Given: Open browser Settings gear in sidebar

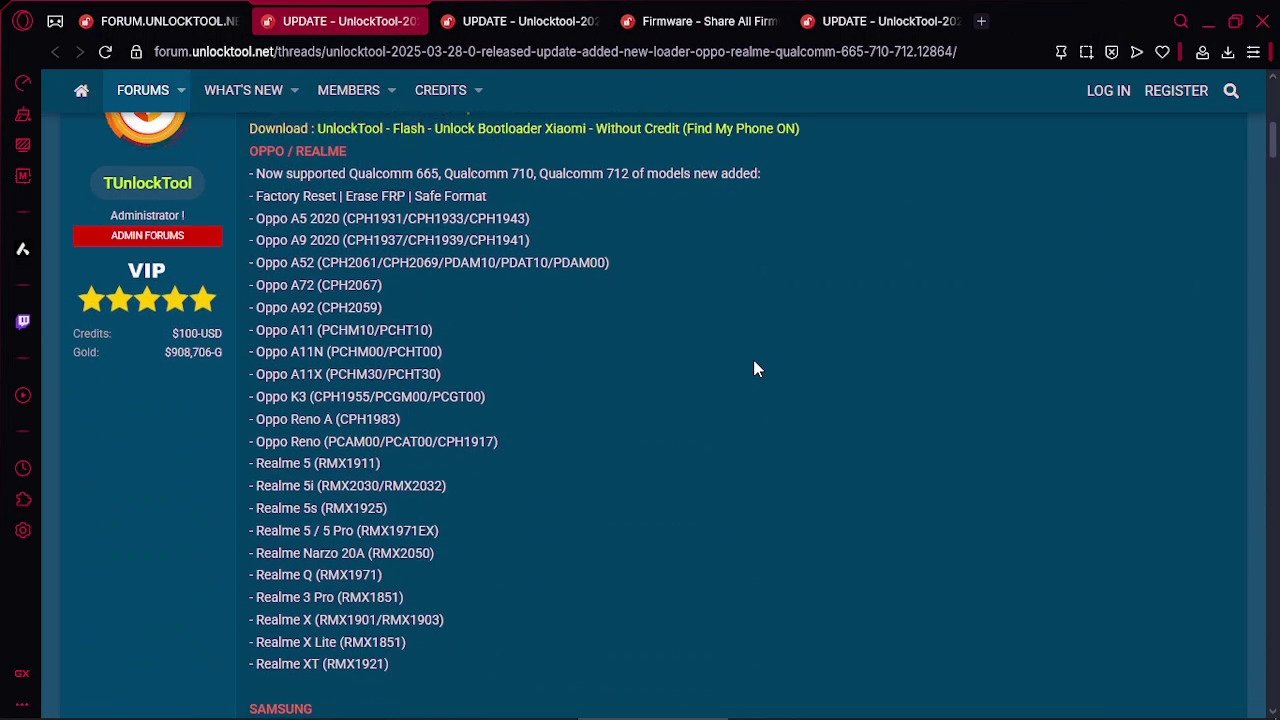Looking at the screenshot, I should [x=22, y=531].
